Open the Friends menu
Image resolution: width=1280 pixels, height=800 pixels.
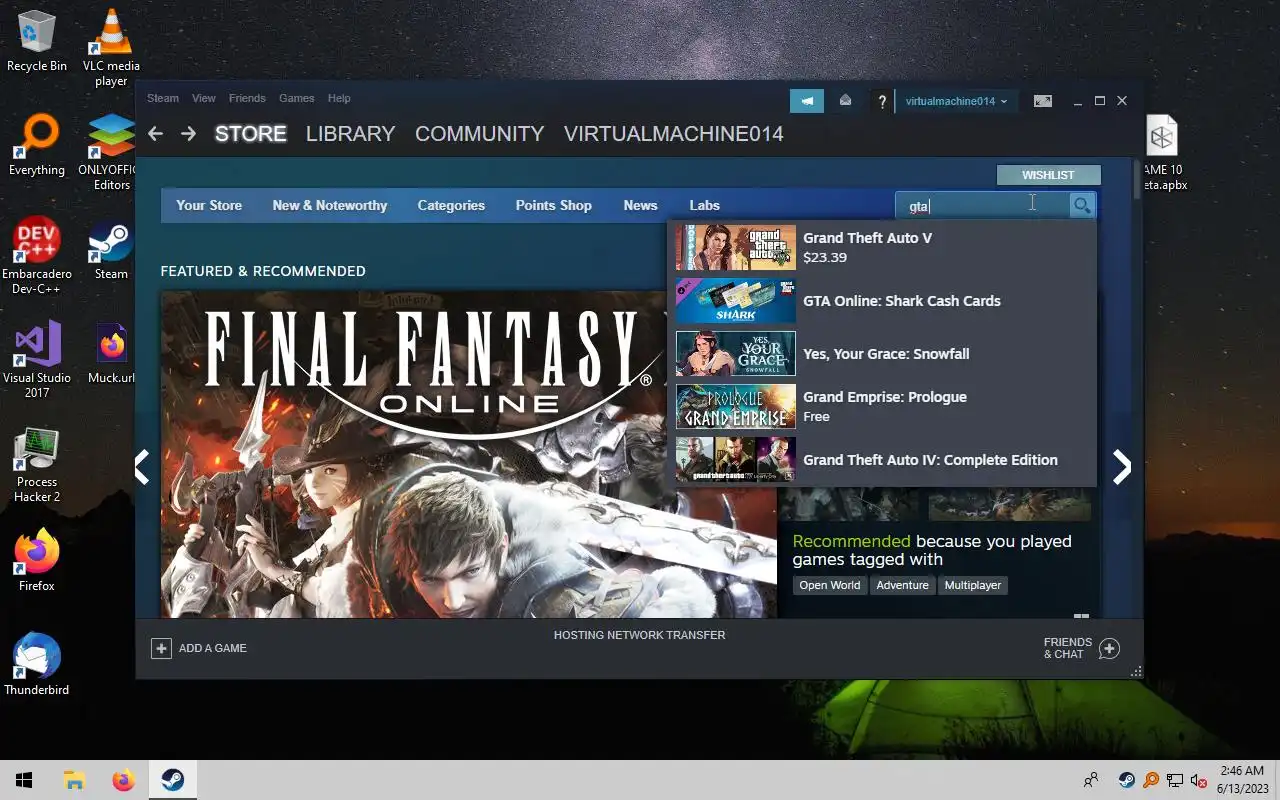[247, 98]
